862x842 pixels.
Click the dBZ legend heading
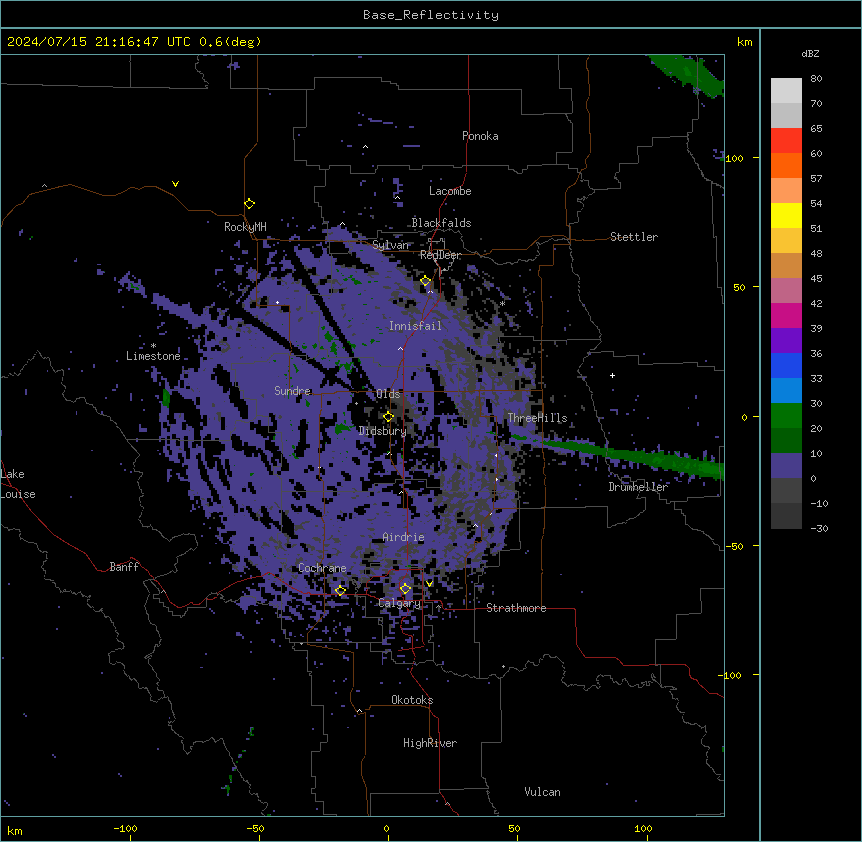click(x=810, y=54)
